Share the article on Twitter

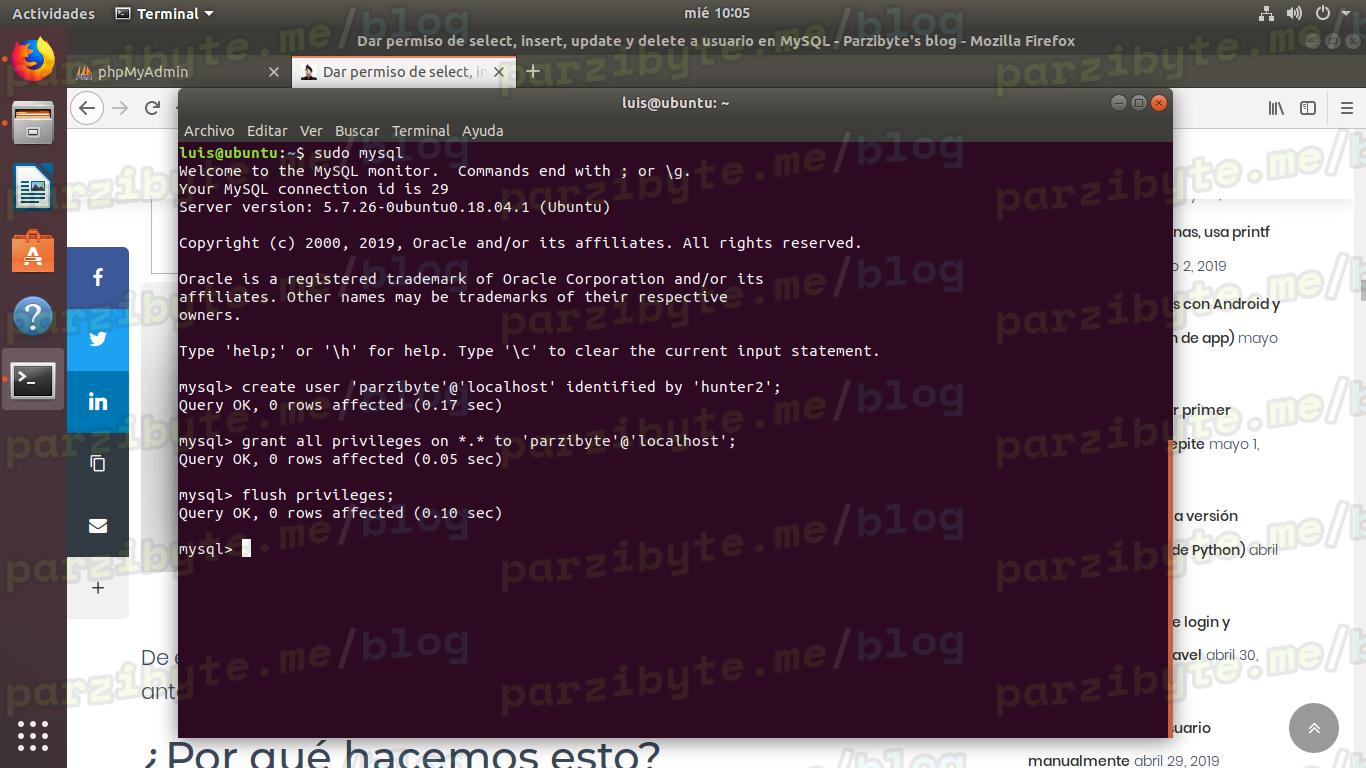pyautogui.click(x=98, y=339)
